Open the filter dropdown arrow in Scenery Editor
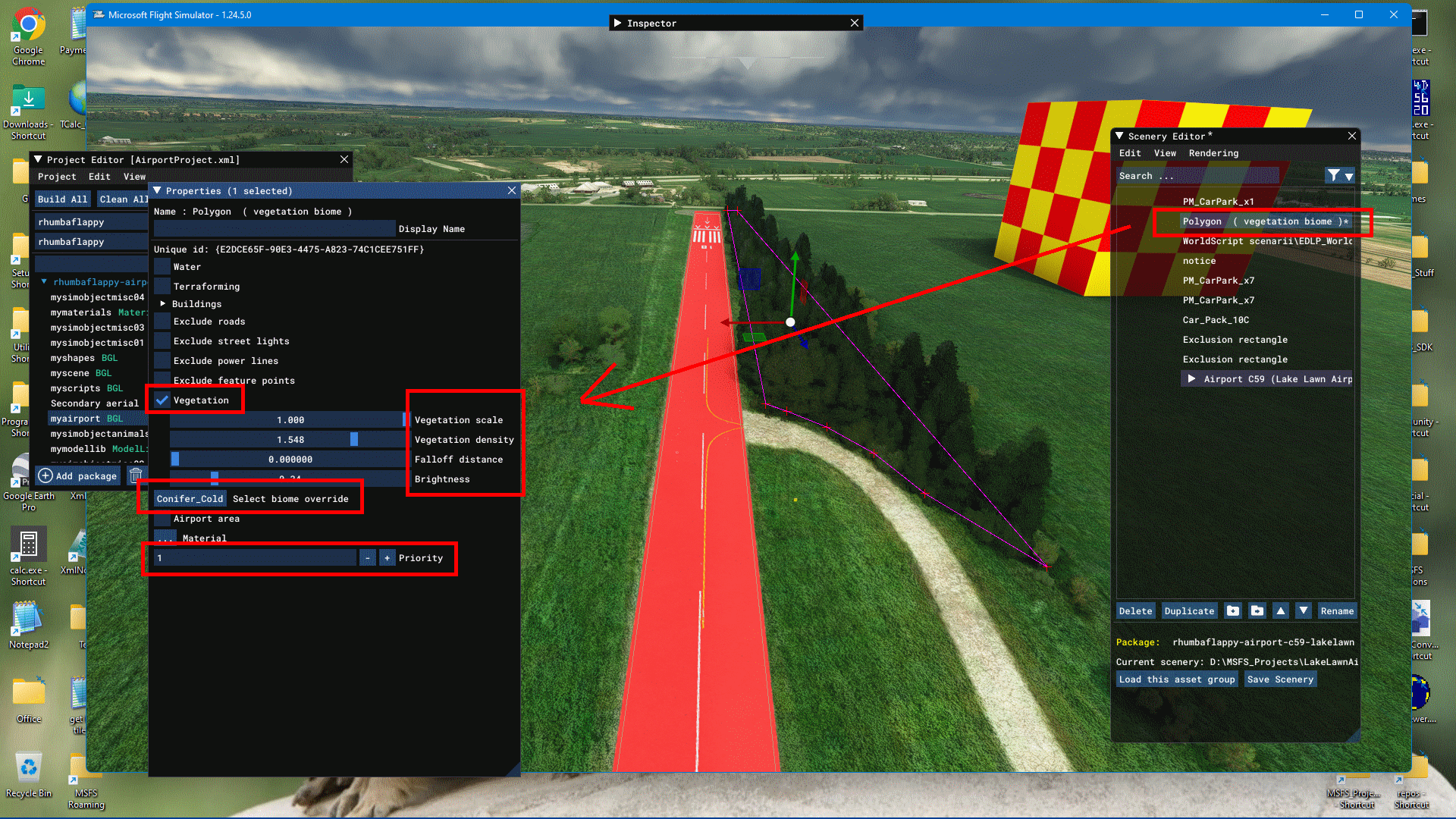 (1348, 176)
